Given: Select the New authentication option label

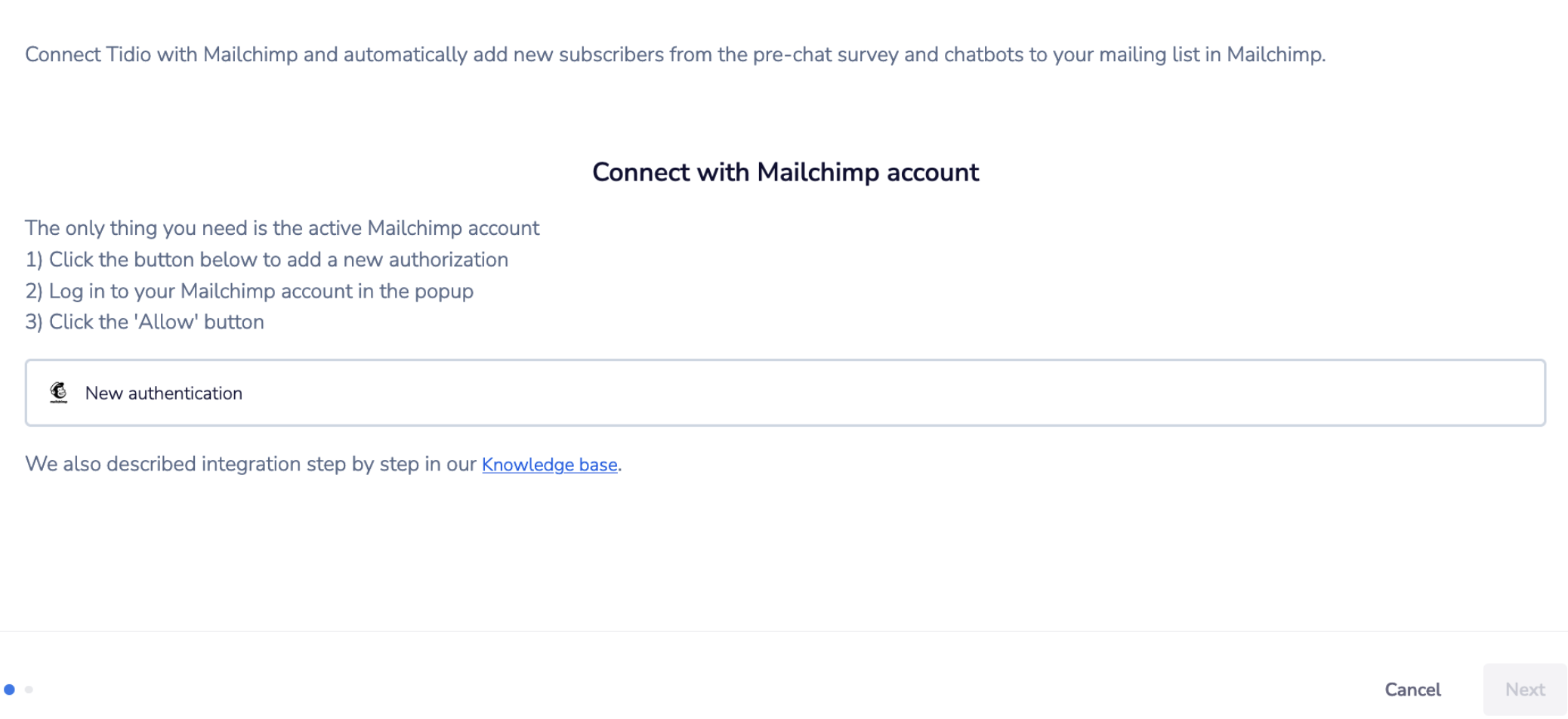Looking at the screenshot, I should click(164, 393).
